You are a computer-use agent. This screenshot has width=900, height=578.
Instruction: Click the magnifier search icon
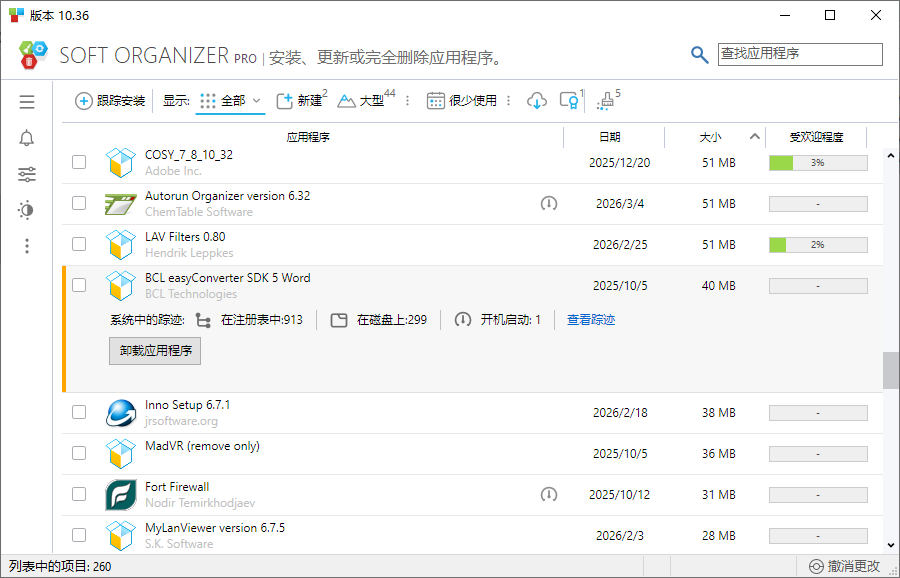click(700, 55)
